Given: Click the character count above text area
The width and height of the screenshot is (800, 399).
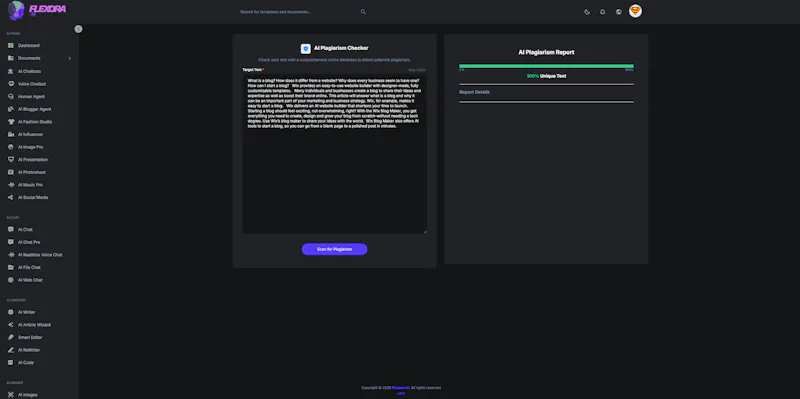Looking at the screenshot, I should pos(417,70).
